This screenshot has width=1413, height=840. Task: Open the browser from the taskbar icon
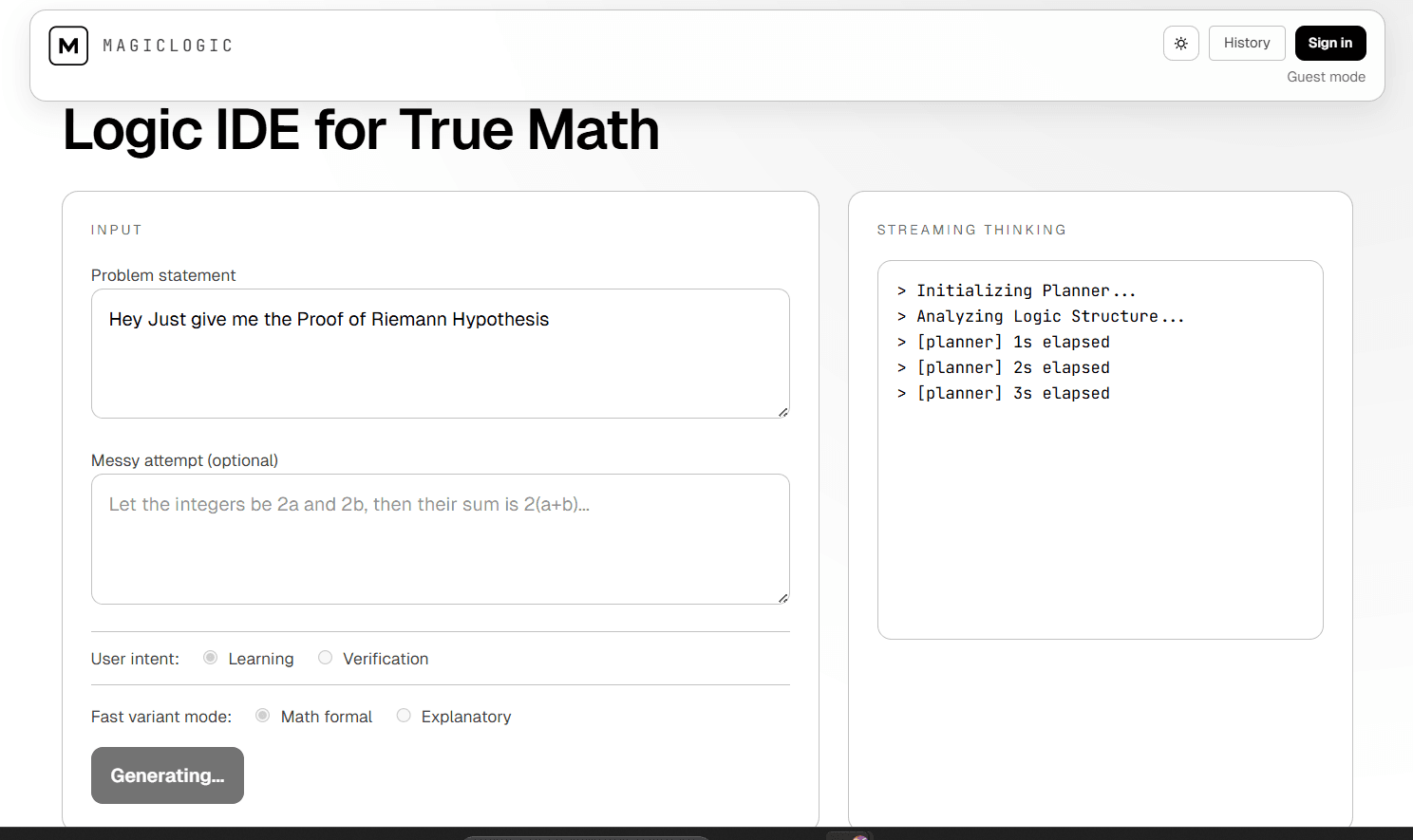(852, 836)
